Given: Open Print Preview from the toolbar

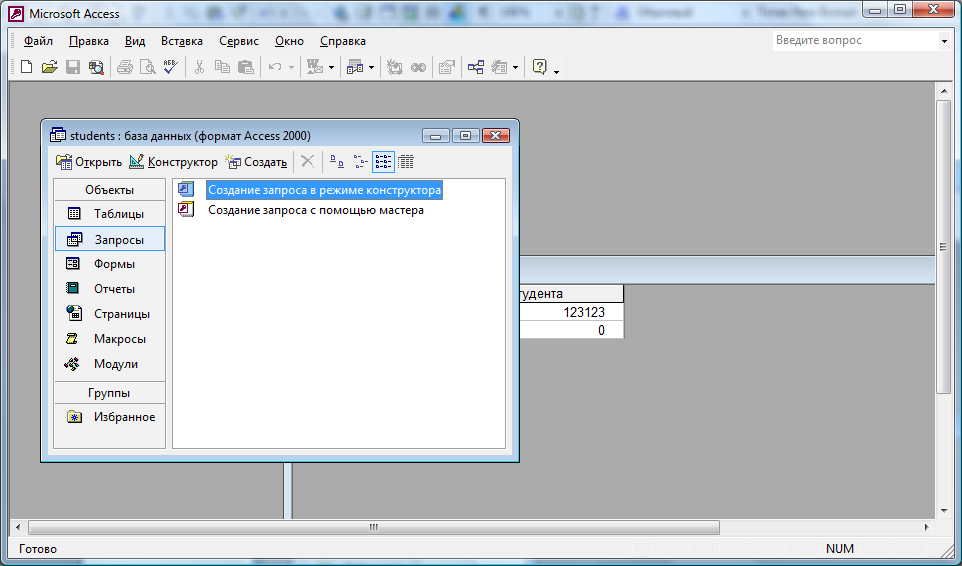Looking at the screenshot, I should coord(147,67).
